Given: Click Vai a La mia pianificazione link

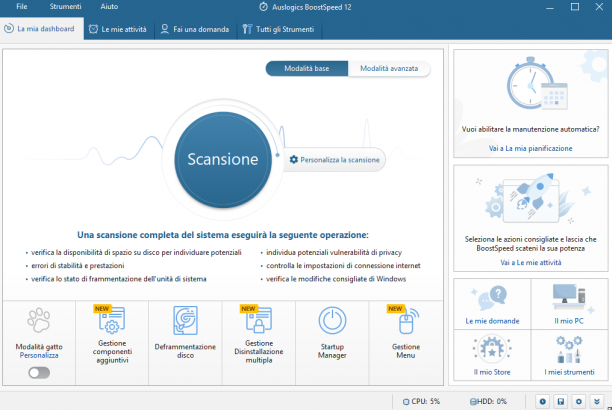Looking at the screenshot, I should click(x=530, y=148).
